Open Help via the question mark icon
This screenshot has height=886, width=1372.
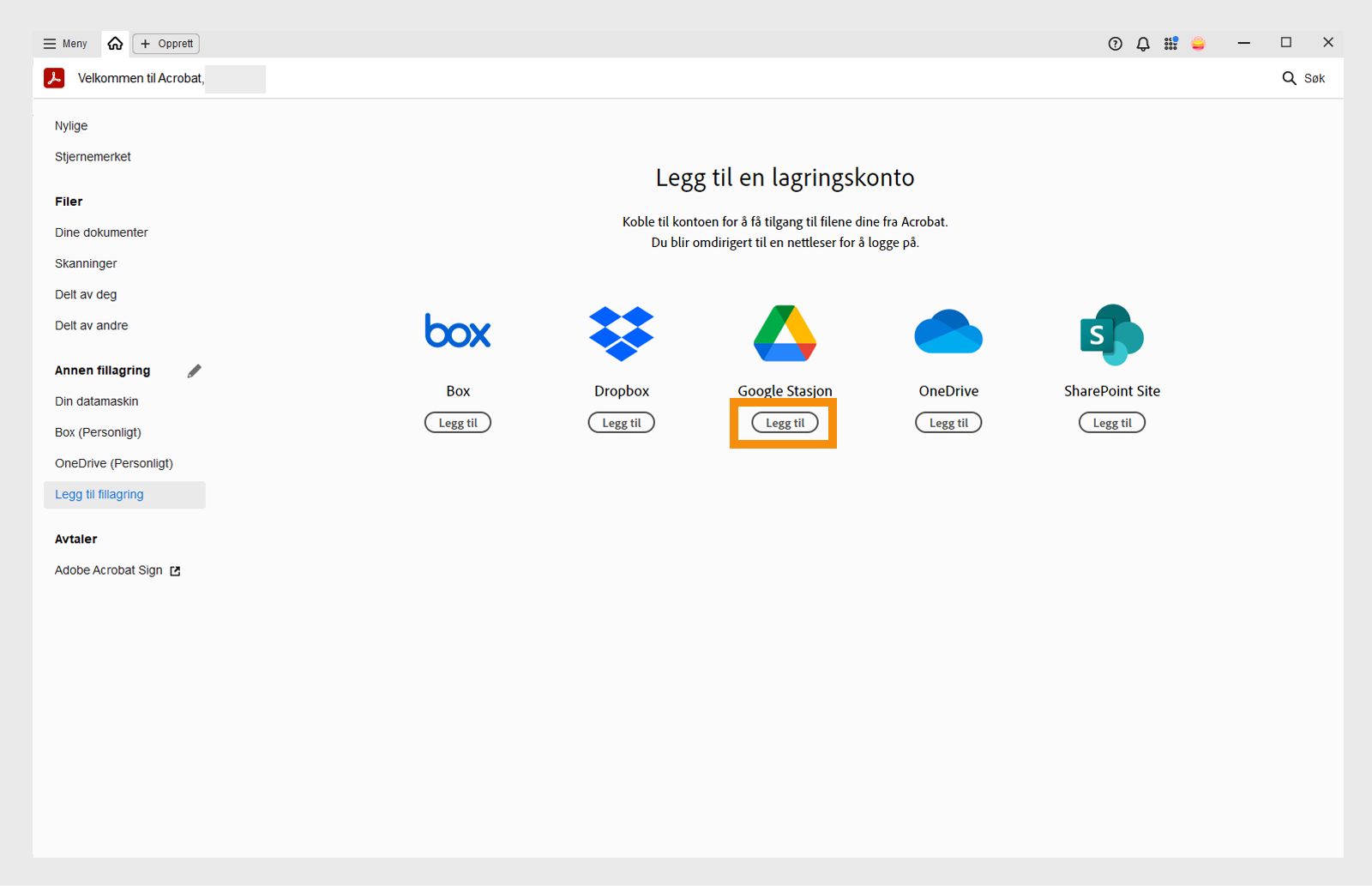click(1115, 44)
